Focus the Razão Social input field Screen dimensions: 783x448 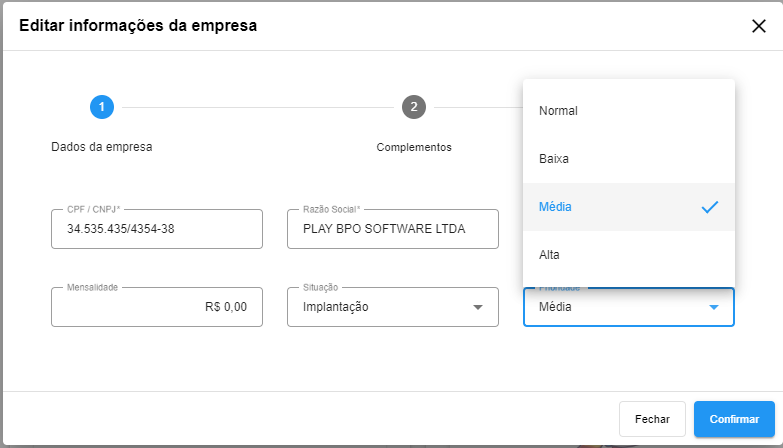pos(392,229)
